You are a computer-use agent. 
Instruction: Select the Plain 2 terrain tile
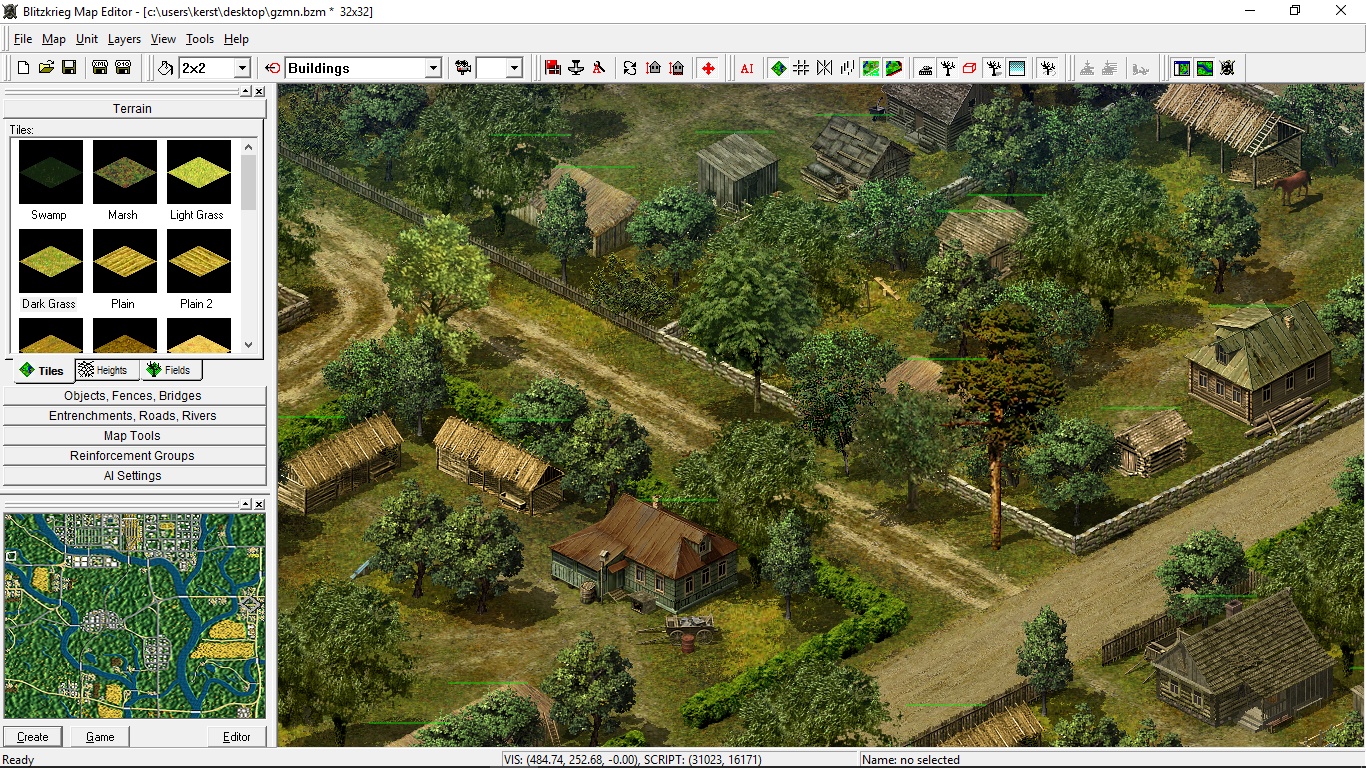[197, 270]
